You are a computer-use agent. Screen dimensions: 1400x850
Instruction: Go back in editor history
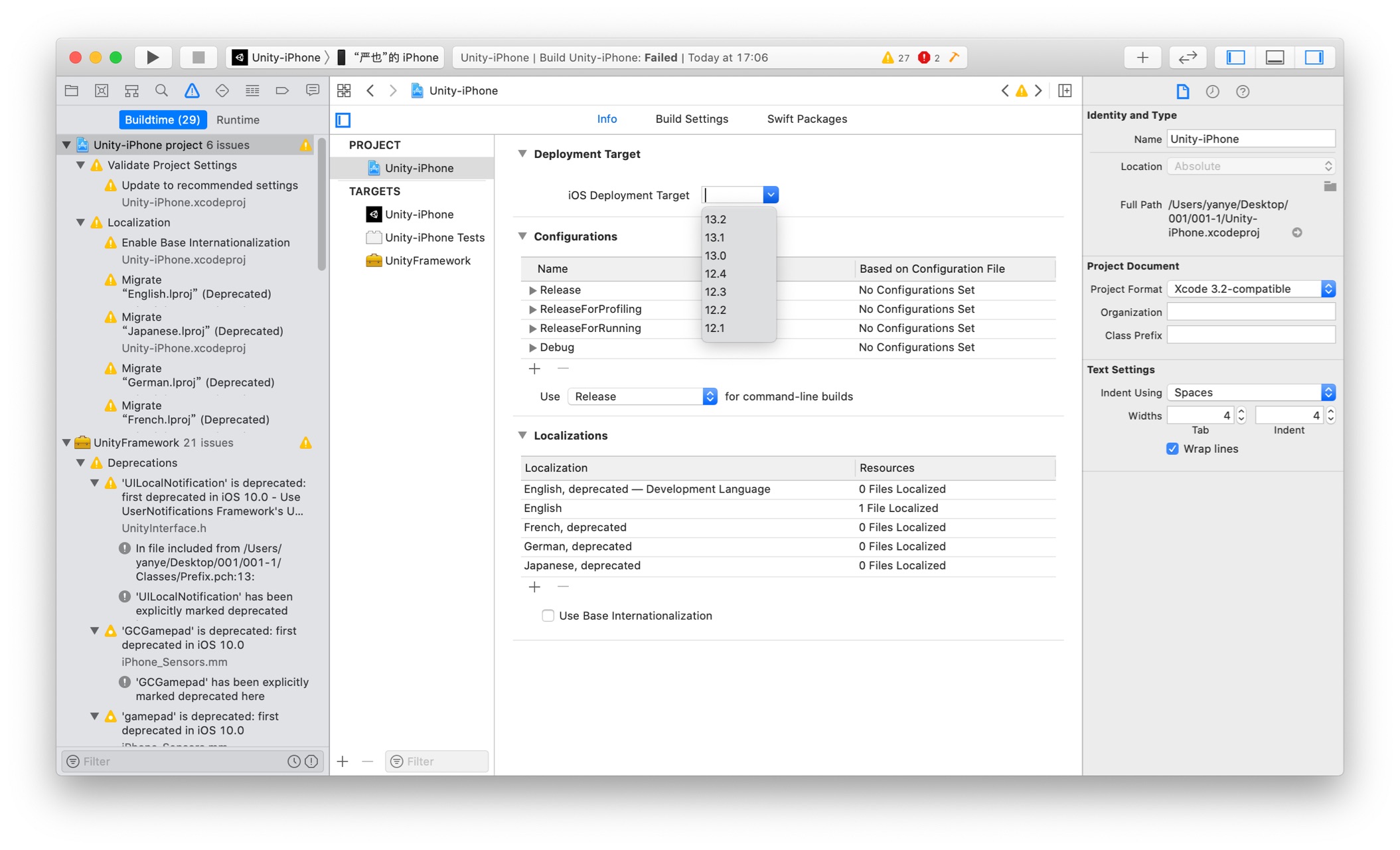370,91
